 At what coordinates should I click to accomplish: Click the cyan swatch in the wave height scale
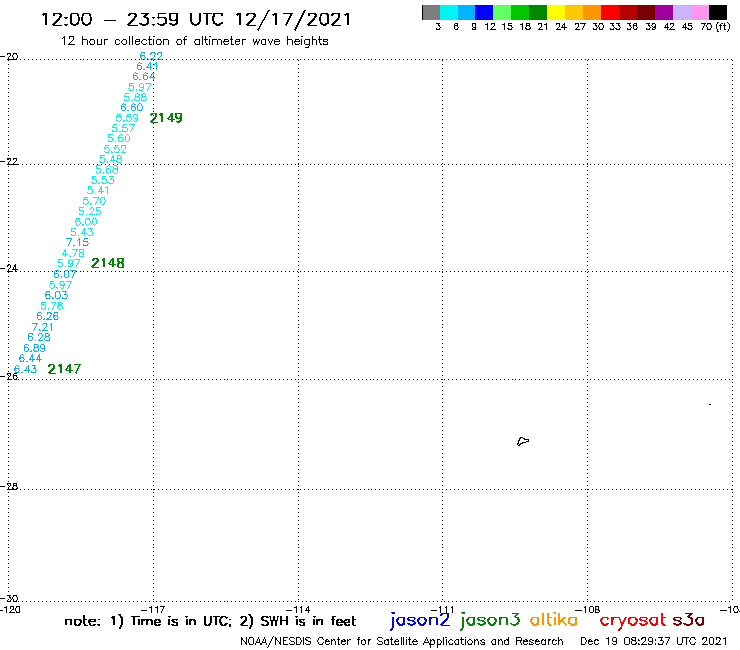tap(449, 12)
